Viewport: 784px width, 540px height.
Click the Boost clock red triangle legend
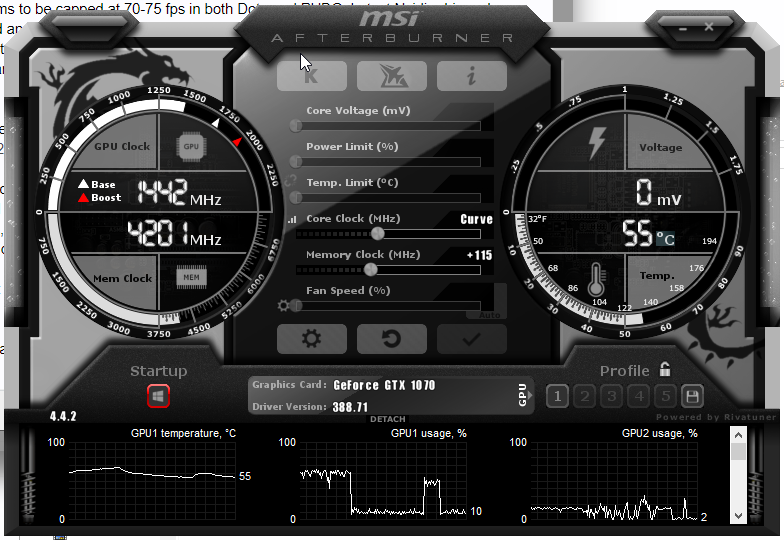pyautogui.click(x=84, y=198)
